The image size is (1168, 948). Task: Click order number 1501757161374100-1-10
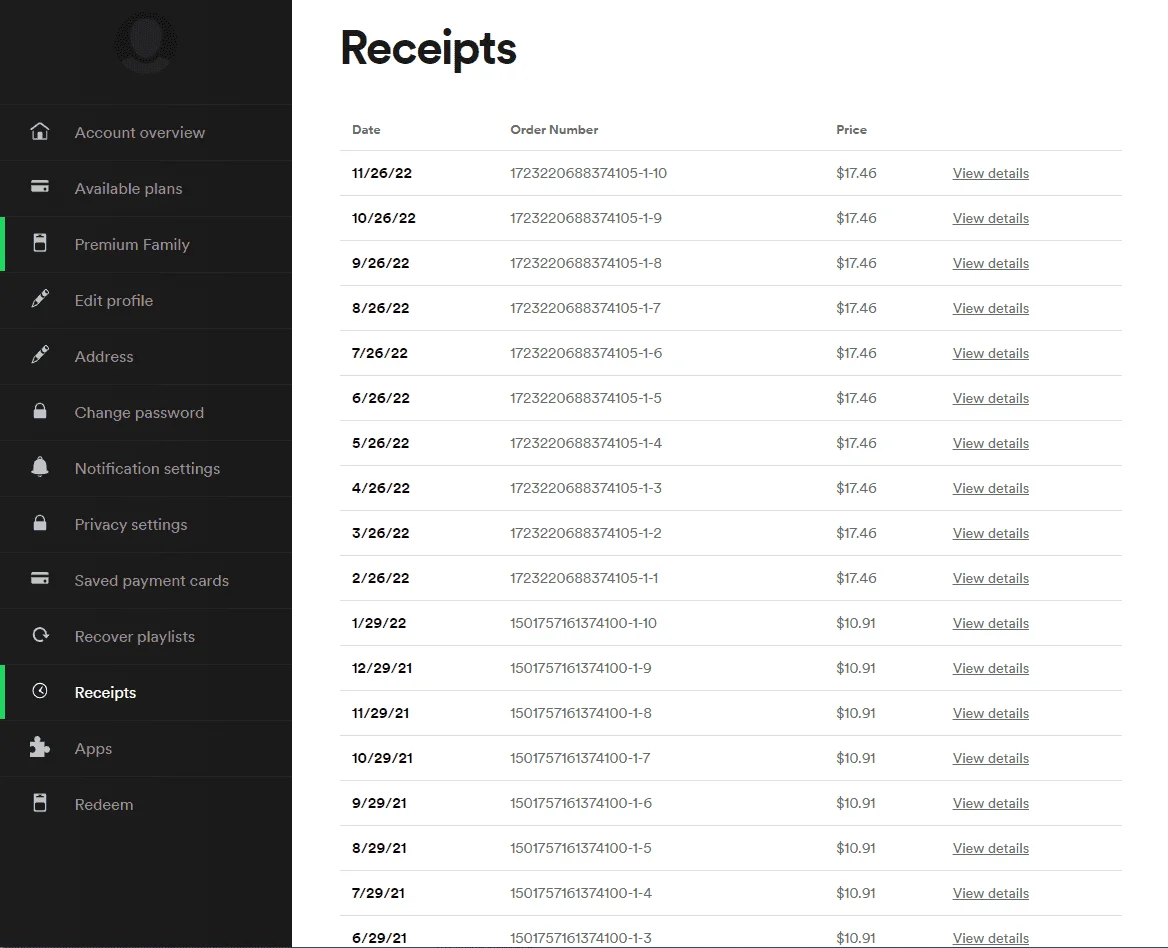[x=583, y=623]
